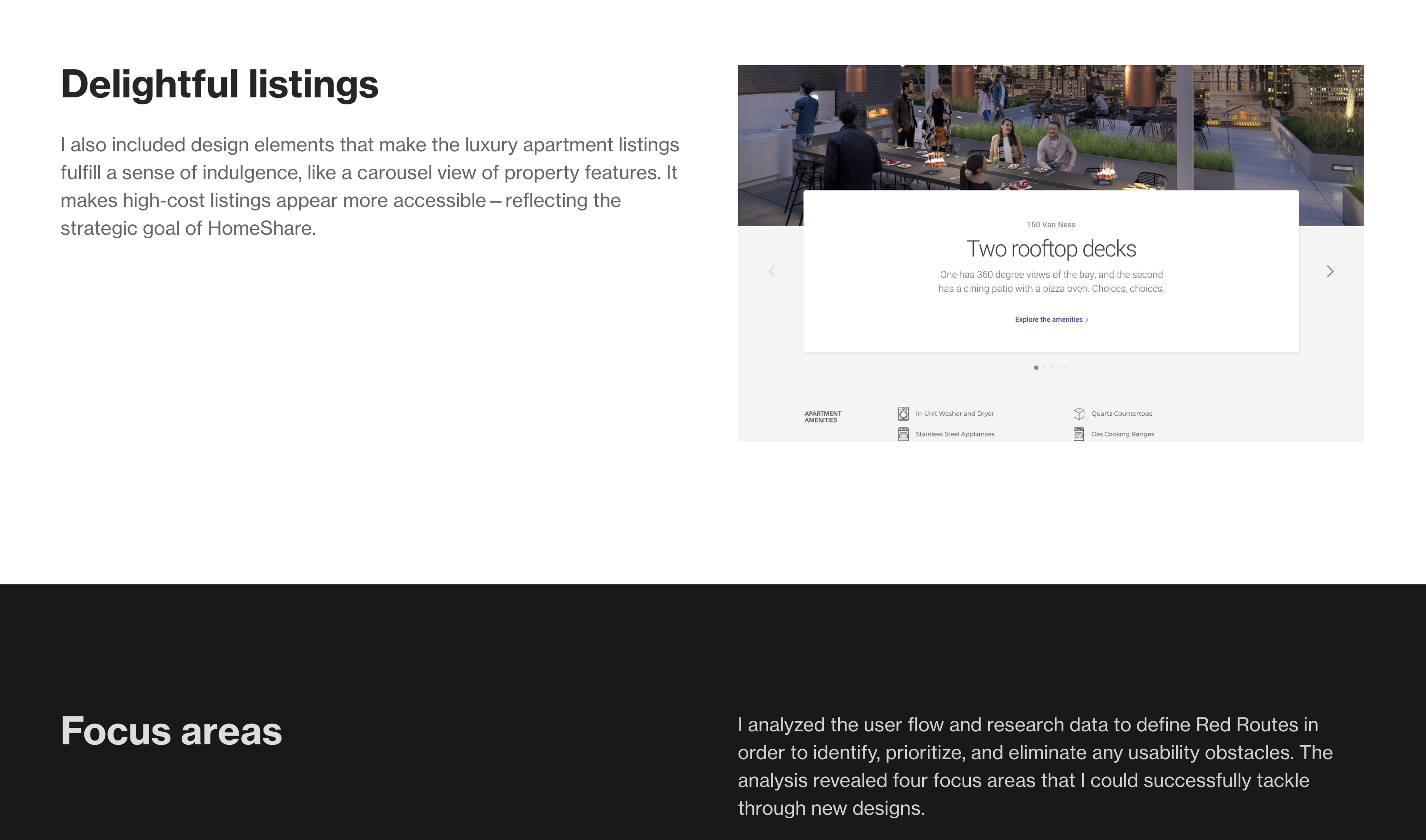Viewport: 1426px width, 840px height.
Task: Click the Gas Cooking Ranges label
Action: [x=1123, y=434]
